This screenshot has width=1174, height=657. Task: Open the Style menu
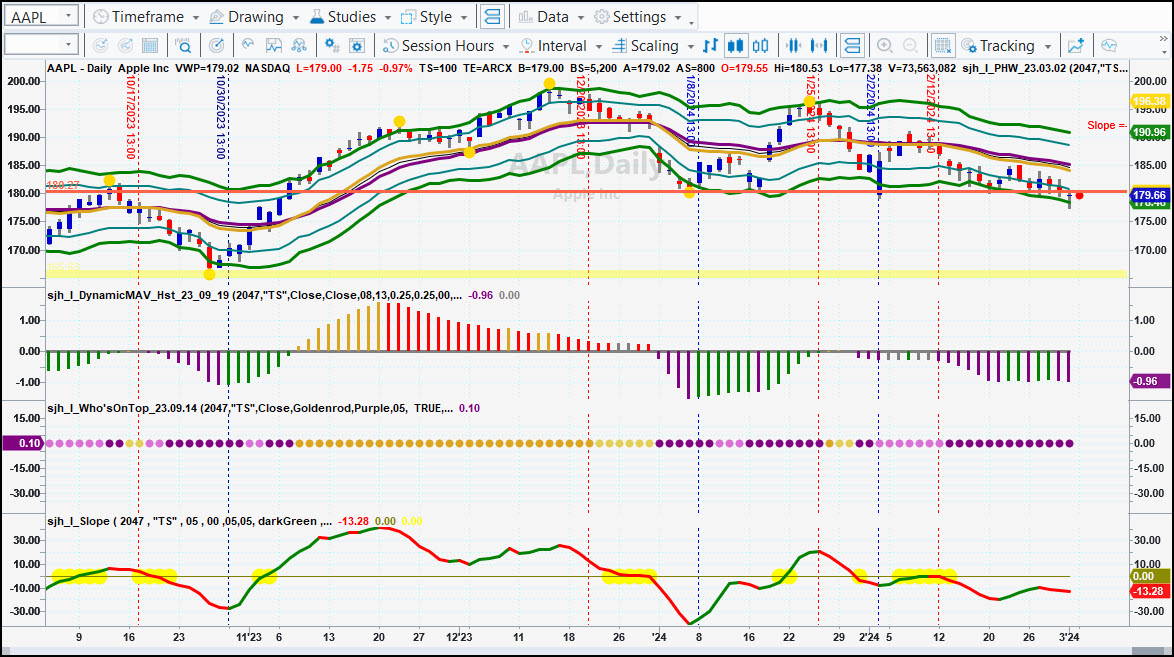pyautogui.click(x=434, y=16)
